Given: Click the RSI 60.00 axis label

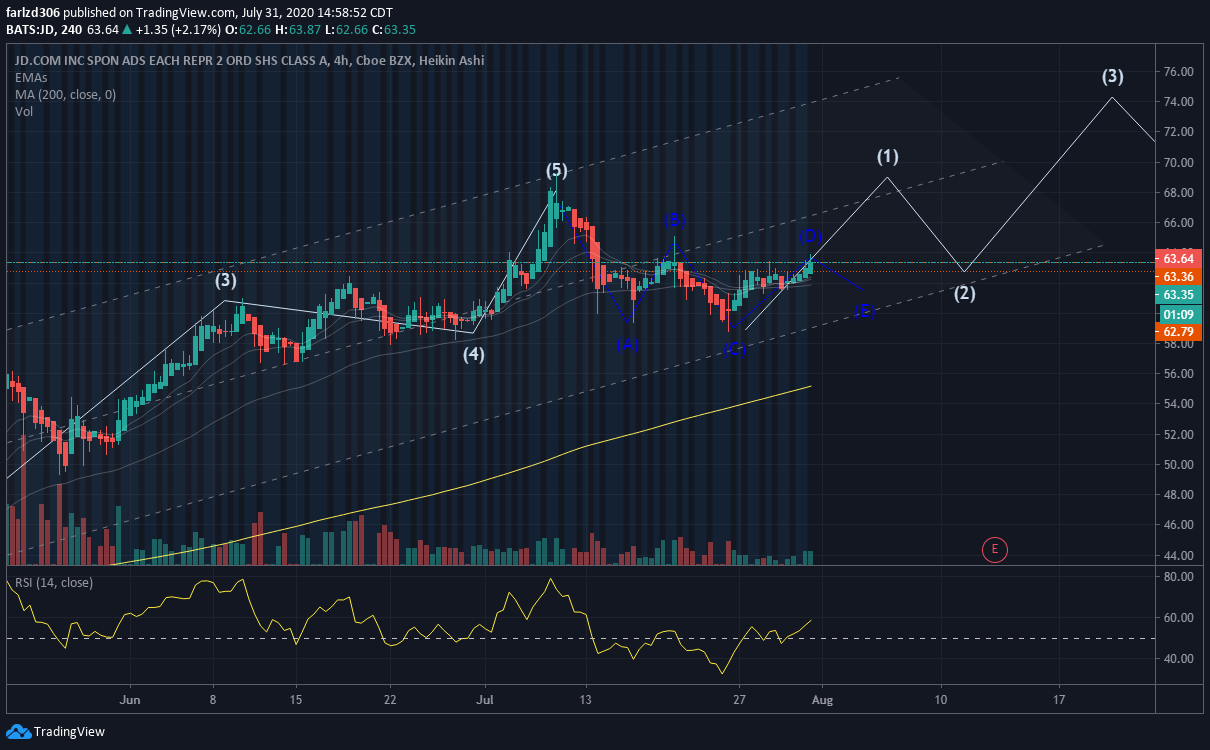Looking at the screenshot, I should [x=1179, y=618].
